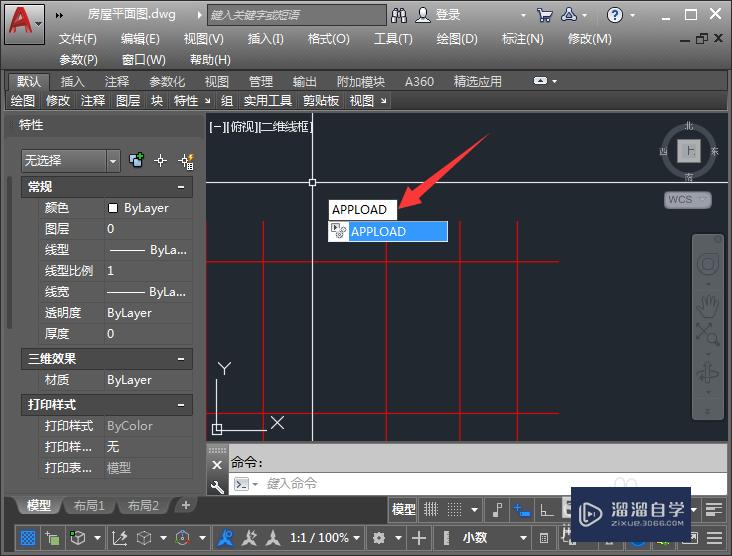Click the 3D object snap cube icon
Viewport: 732px width, 556px height.
(77, 538)
